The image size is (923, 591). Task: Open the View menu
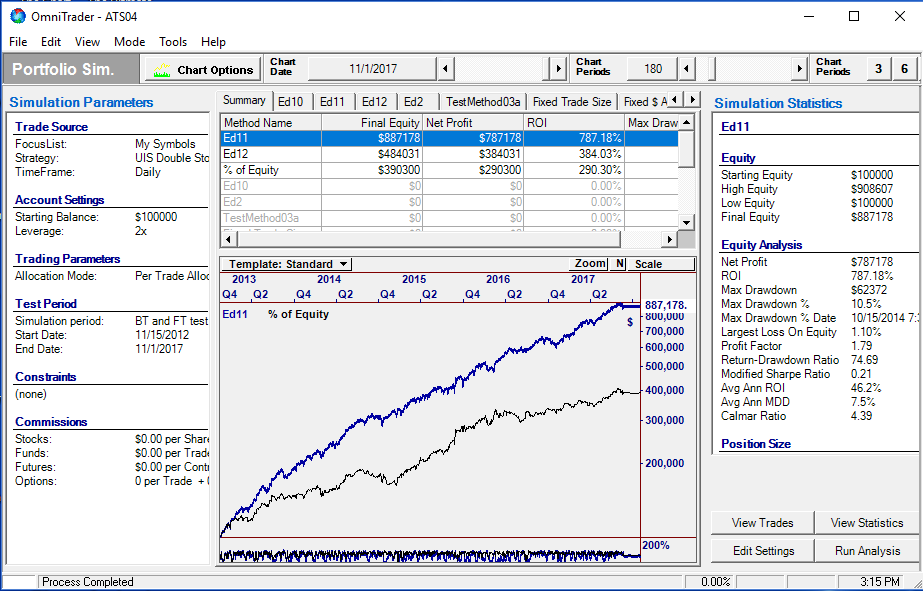click(87, 42)
